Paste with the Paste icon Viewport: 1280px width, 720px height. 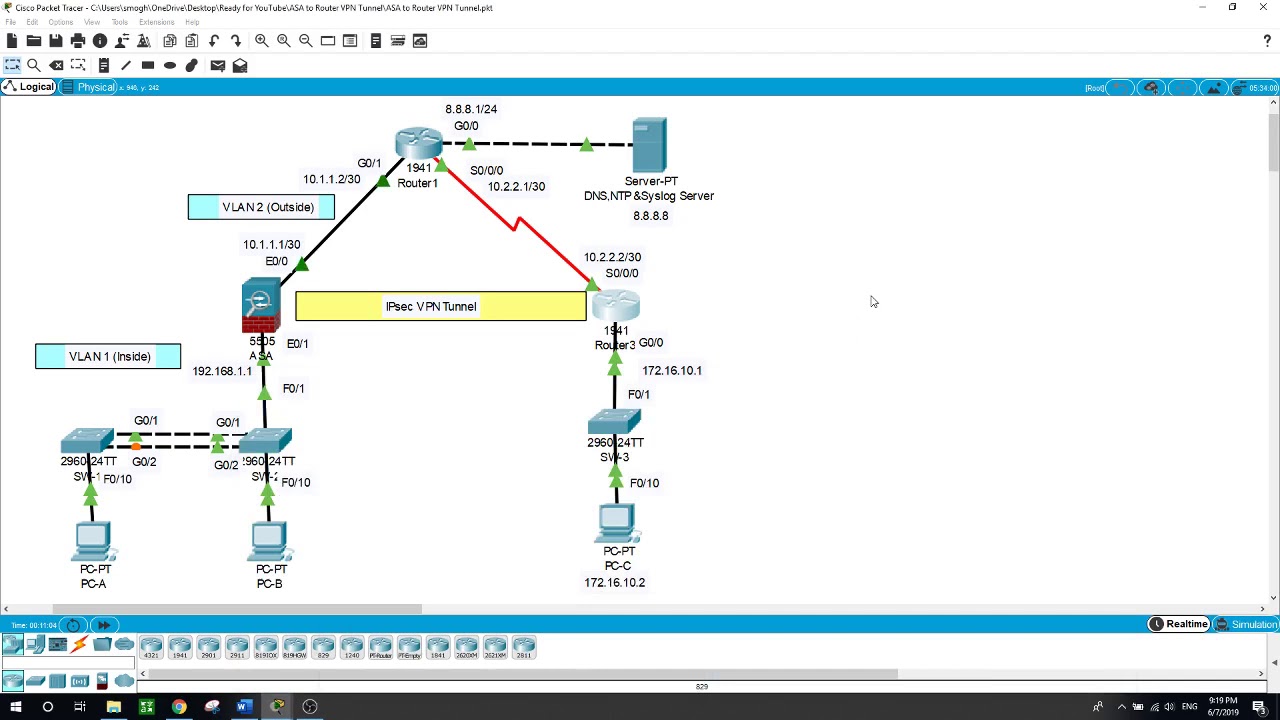(x=191, y=41)
